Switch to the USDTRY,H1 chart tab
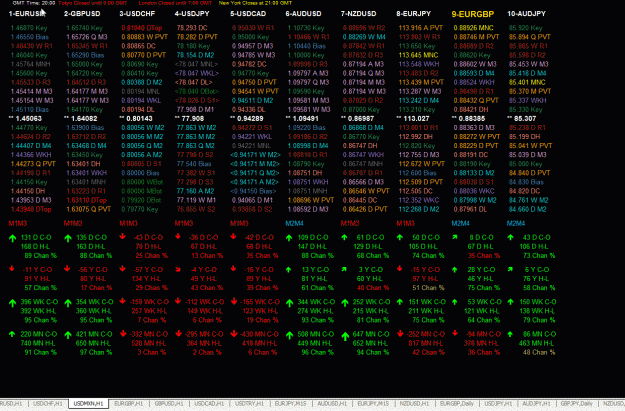Image resolution: width=625 pixels, height=411 pixels. point(249,404)
